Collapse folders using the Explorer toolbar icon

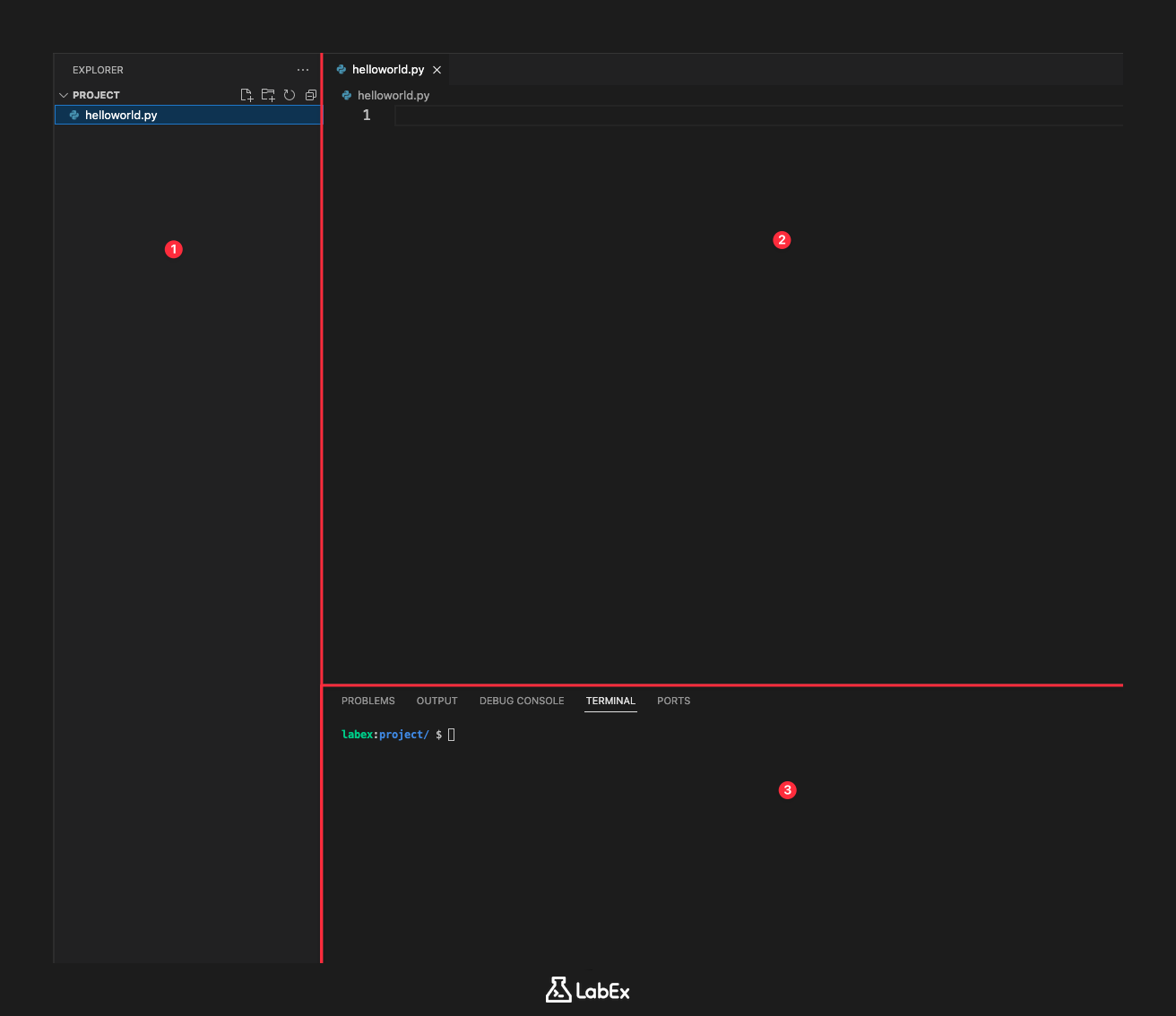311,94
